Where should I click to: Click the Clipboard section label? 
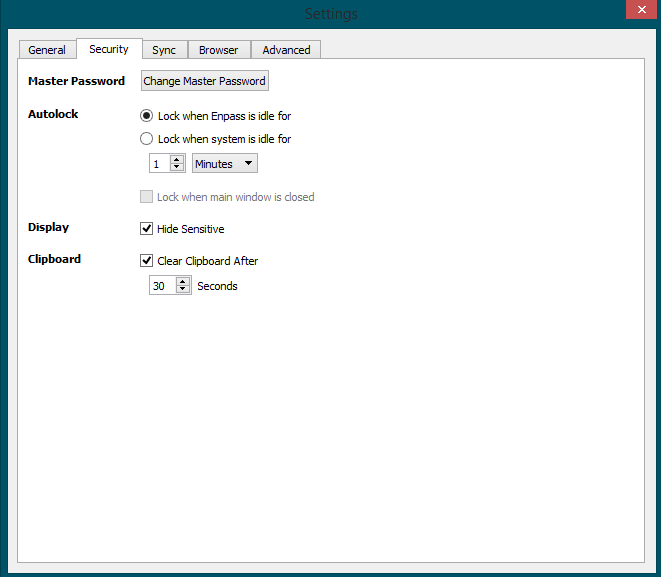[x=54, y=259]
